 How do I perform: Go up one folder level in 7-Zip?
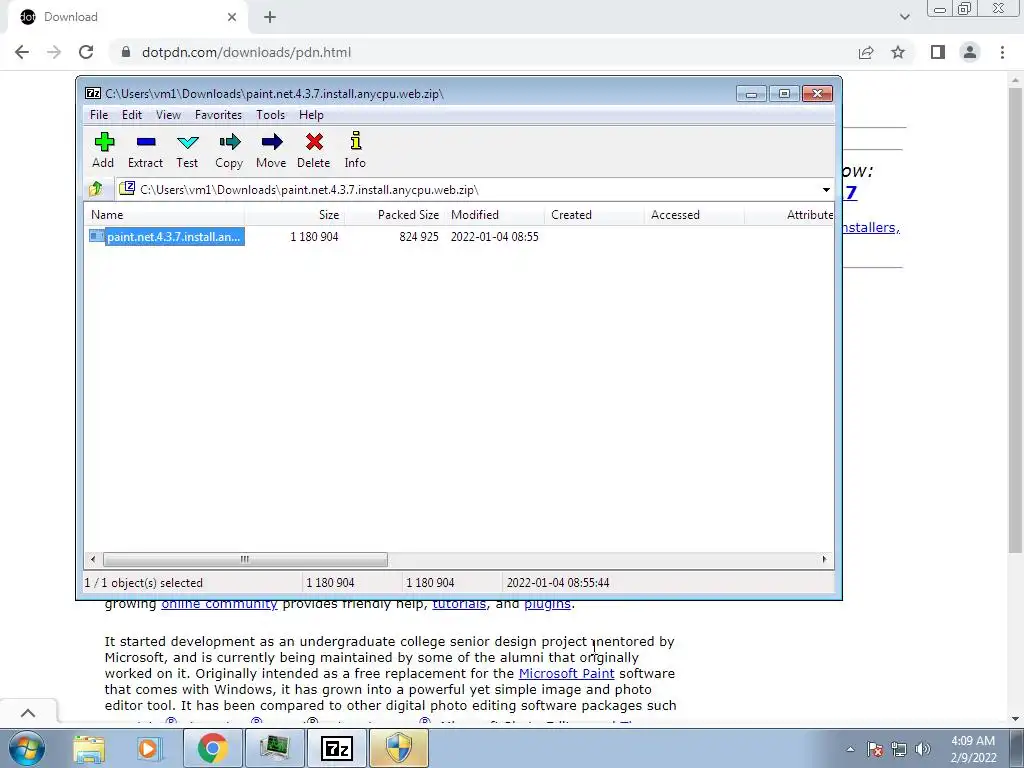96,189
